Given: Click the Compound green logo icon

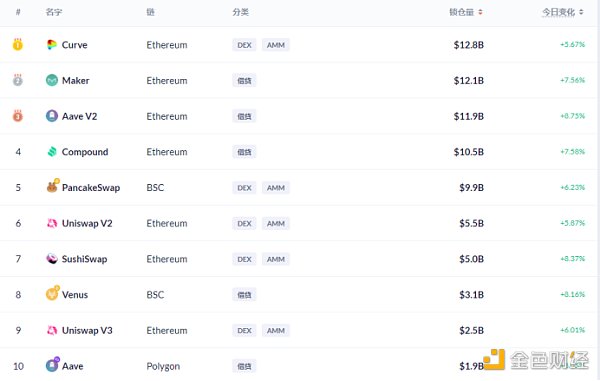Looking at the screenshot, I should (x=52, y=152).
